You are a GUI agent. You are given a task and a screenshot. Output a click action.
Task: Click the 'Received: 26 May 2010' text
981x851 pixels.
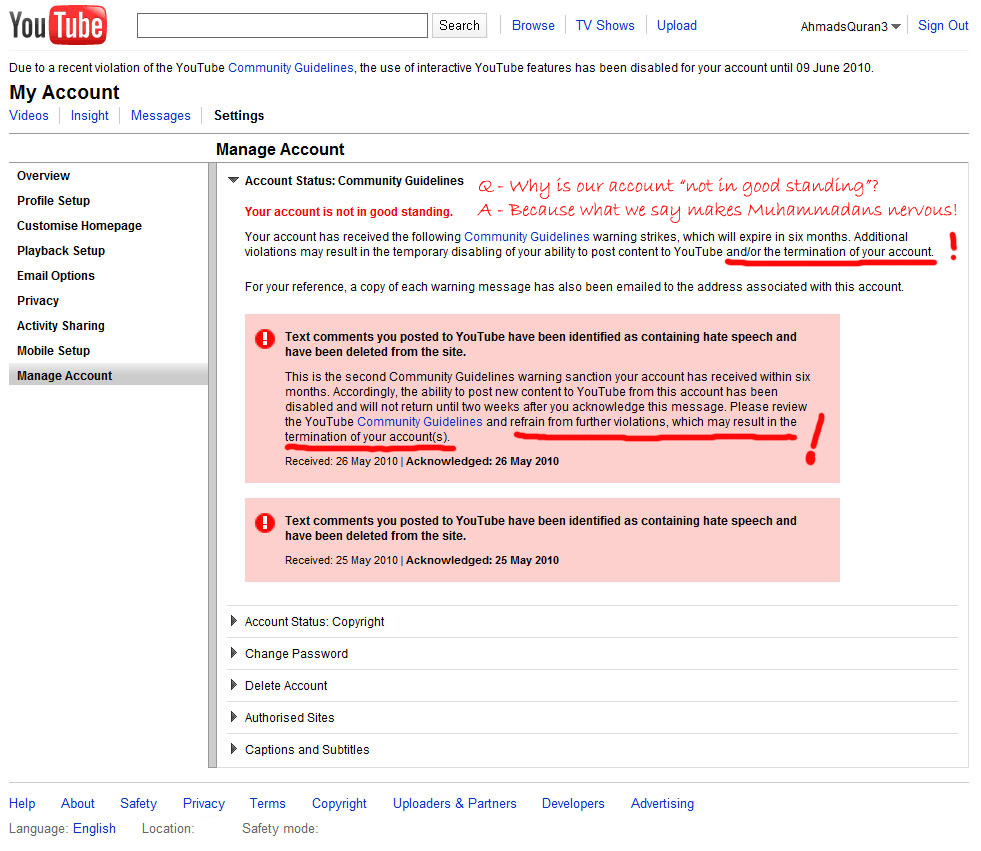coord(341,461)
